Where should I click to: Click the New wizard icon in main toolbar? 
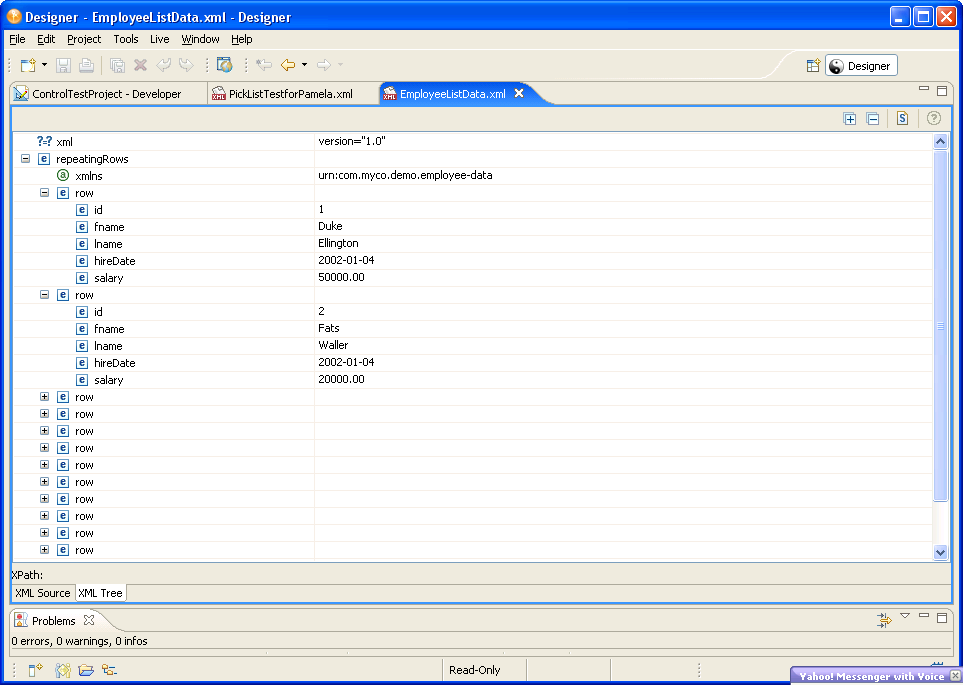(29, 65)
